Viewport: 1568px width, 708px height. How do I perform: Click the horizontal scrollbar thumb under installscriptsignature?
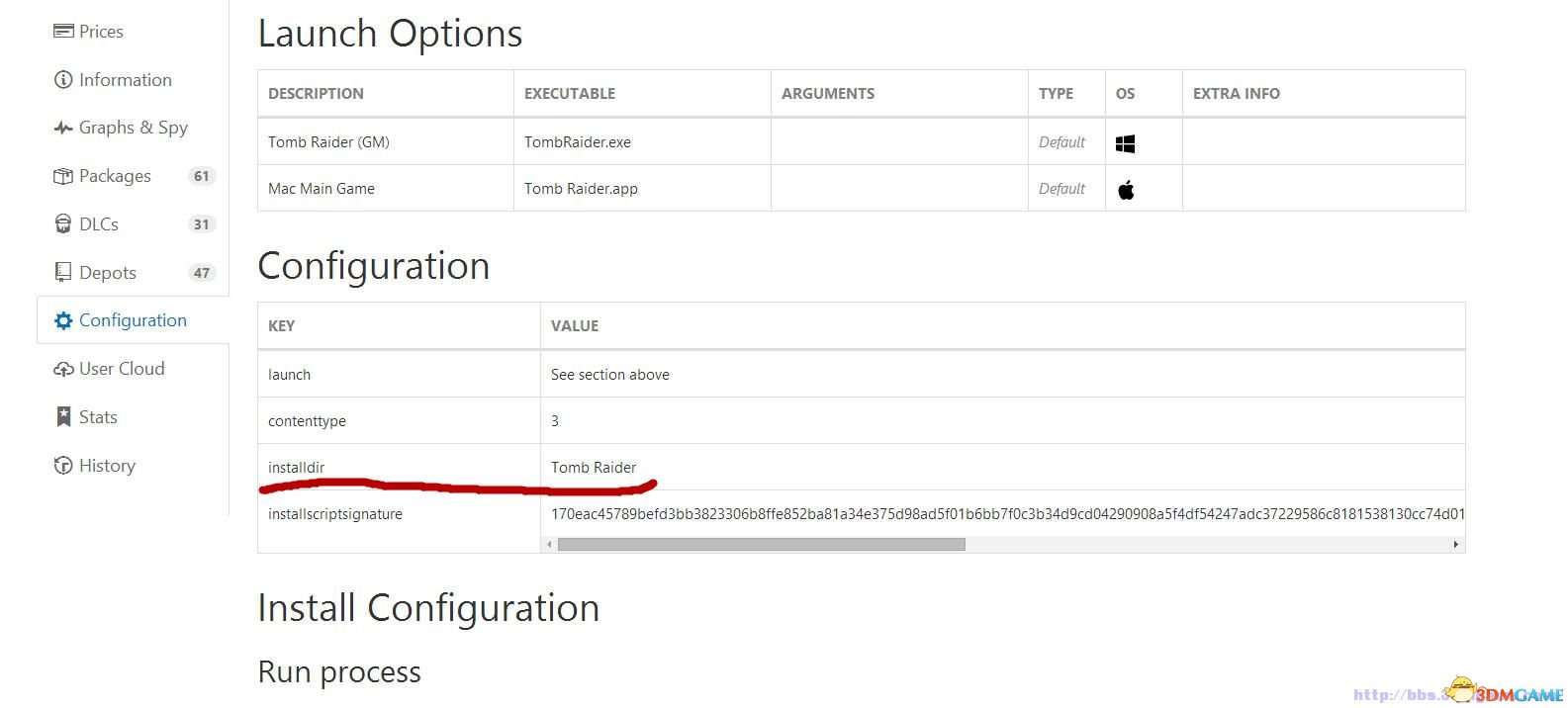[x=761, y=544]
